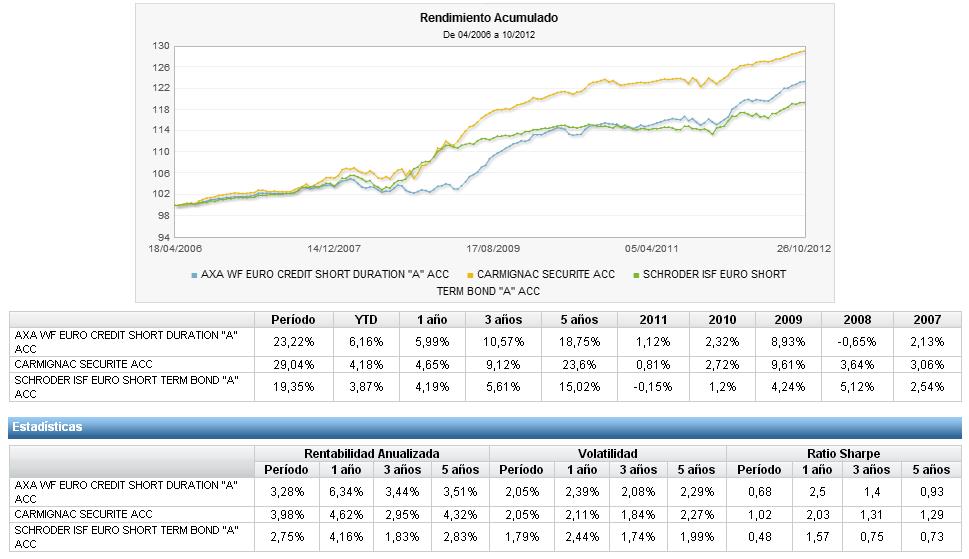The width and height of the screenshot is (969, 559).
Task: Click the Rentabilidad Anualizada group header
Action: 372,454
